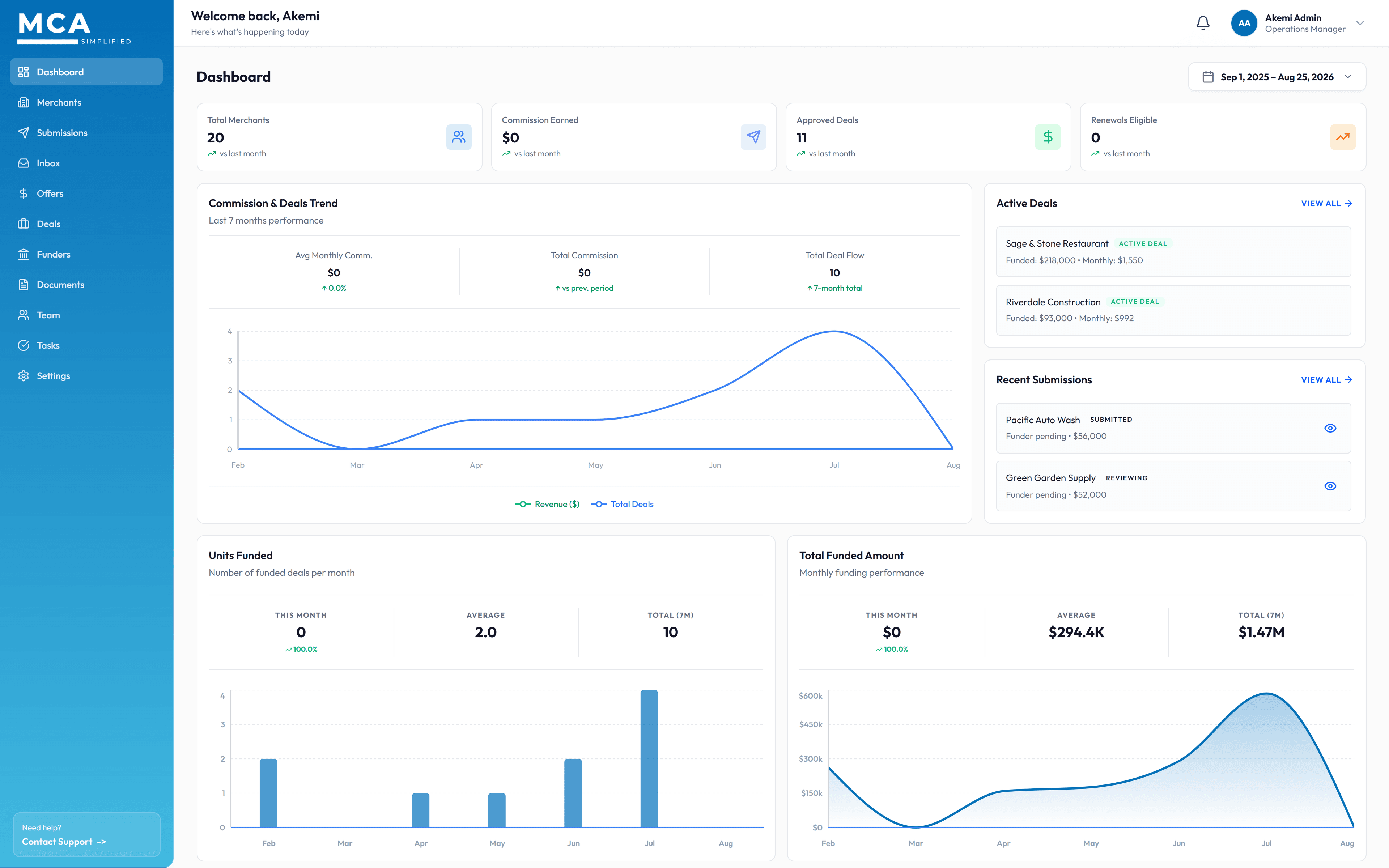The width and height of the screenshot is (1389, 868).
Task: Click the Tasks checkmark icon in sidebar
Action: (24, 346)
